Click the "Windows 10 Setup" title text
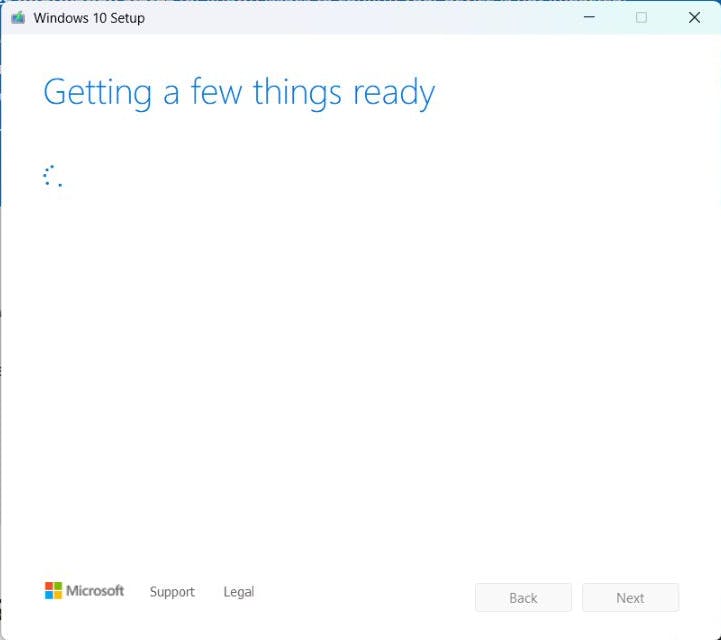This screenshot has height=640, width=721. point(89,18)
